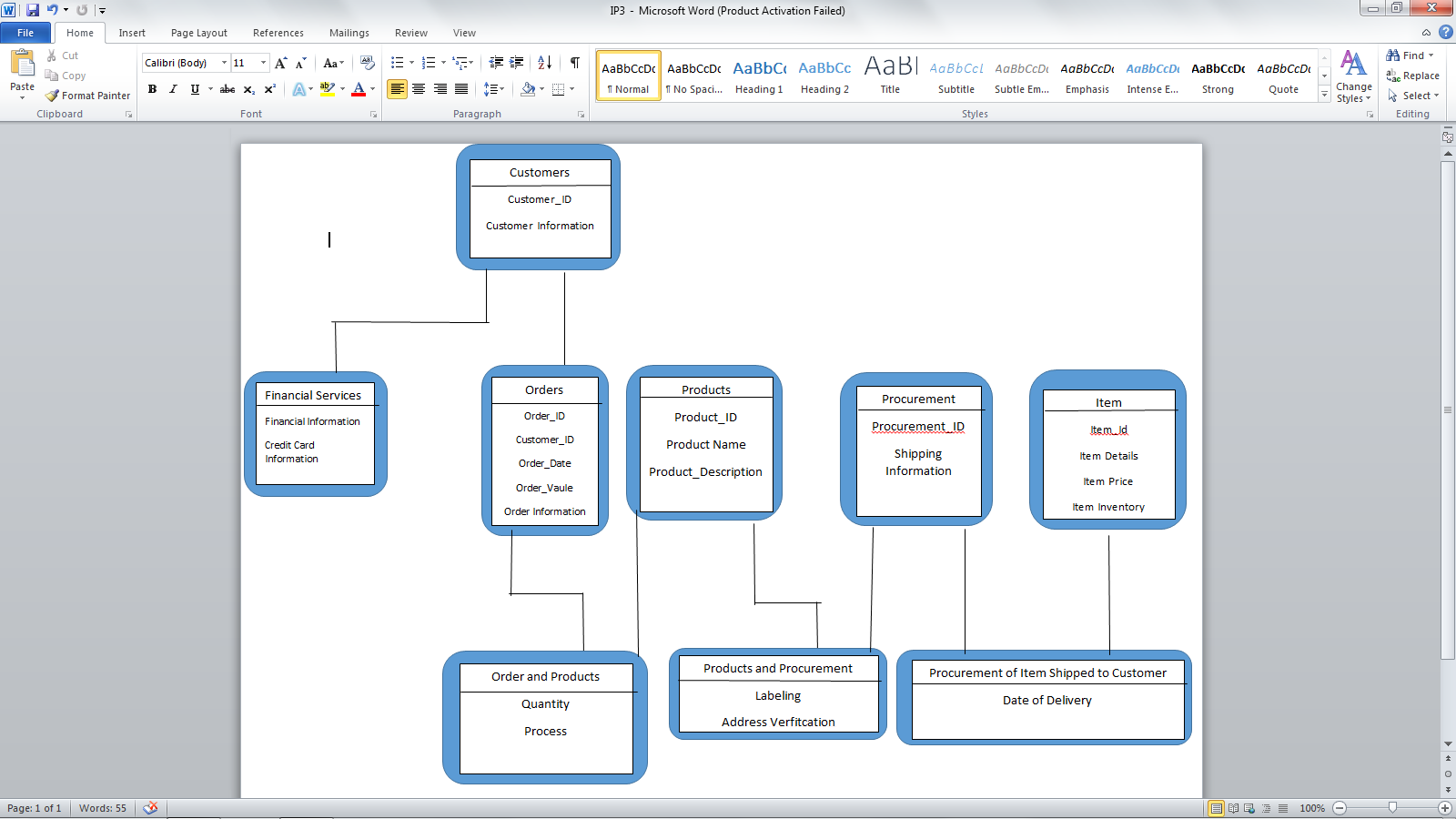Click the zoom slider handle
Screen dimensions: 1456x819
tap(1392, 808)
